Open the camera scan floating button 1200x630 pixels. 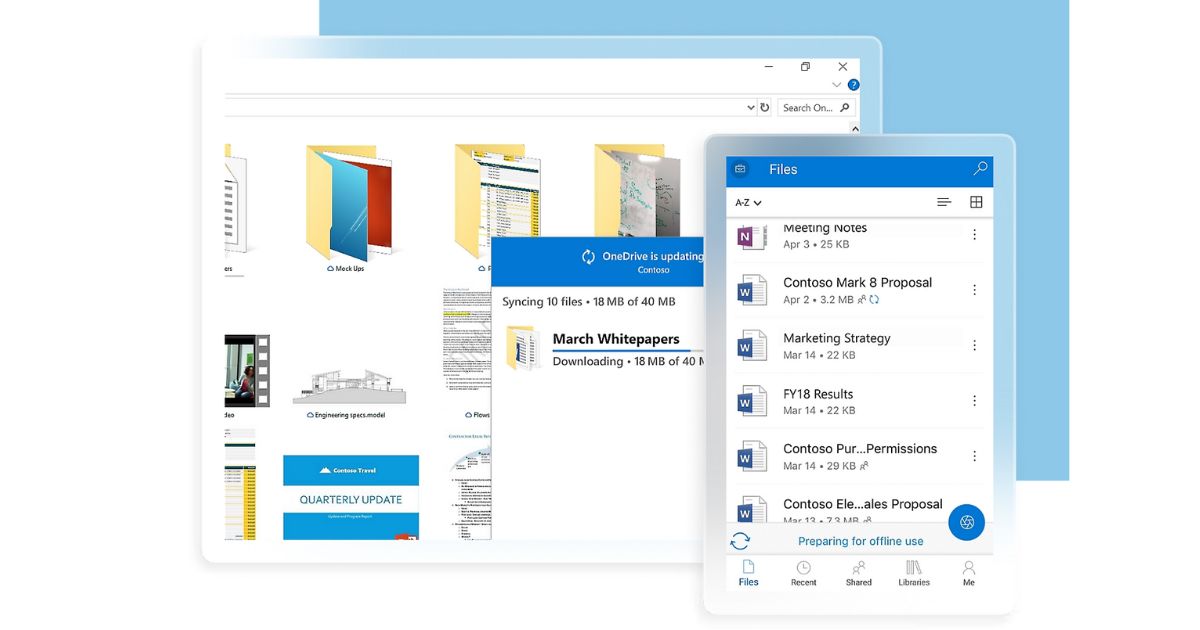(x=966, y=522)
